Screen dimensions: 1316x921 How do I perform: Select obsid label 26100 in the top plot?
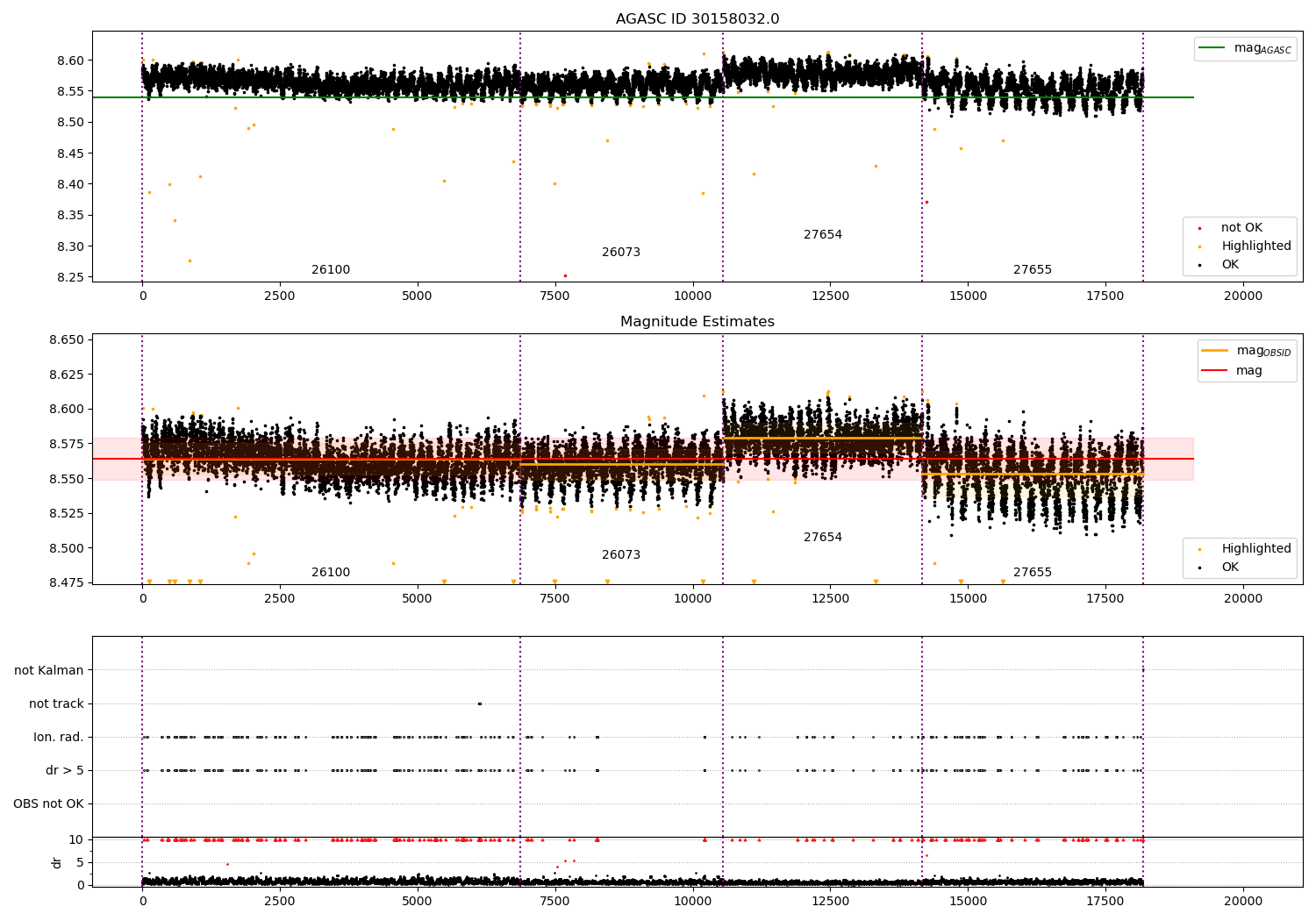(331, 269)
